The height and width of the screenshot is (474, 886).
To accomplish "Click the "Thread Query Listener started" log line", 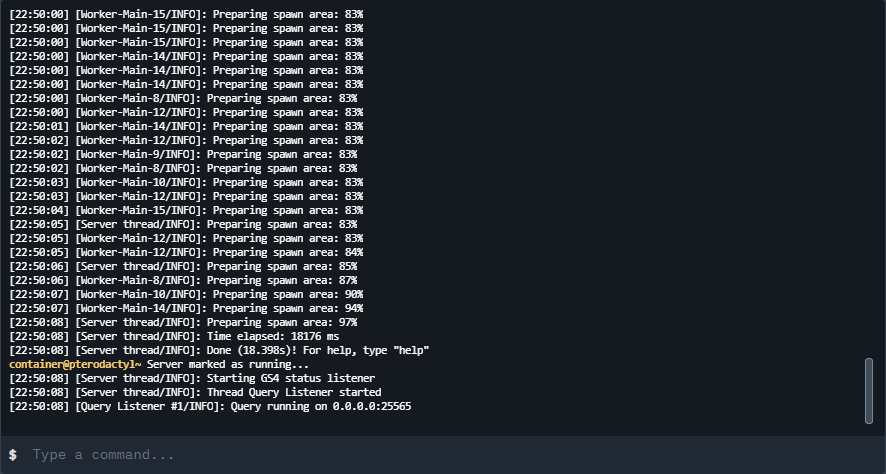I will pos(195,392).
